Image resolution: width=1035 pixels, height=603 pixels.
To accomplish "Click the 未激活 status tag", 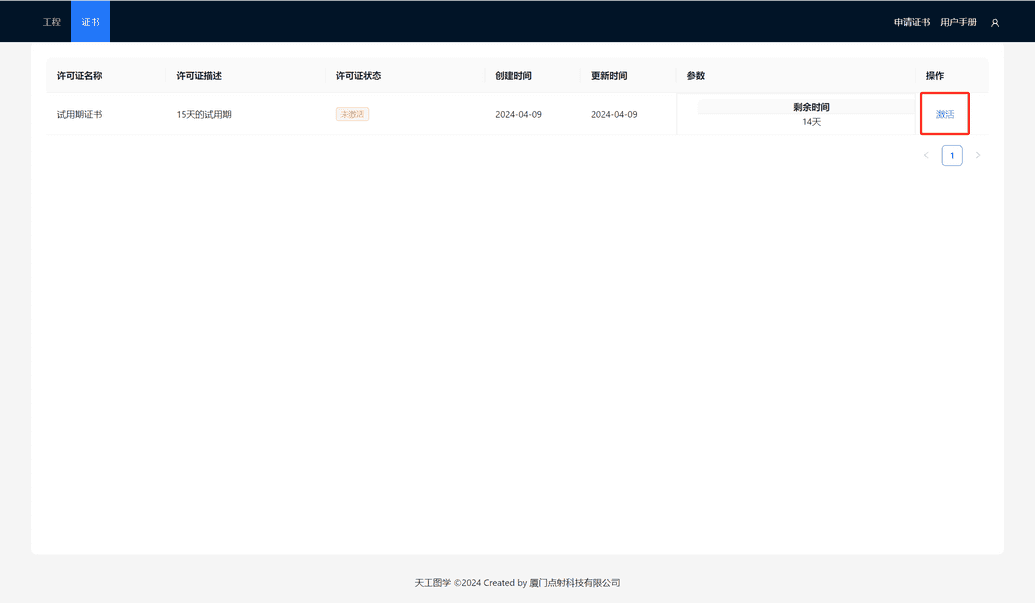I will (x=352, y=114).
